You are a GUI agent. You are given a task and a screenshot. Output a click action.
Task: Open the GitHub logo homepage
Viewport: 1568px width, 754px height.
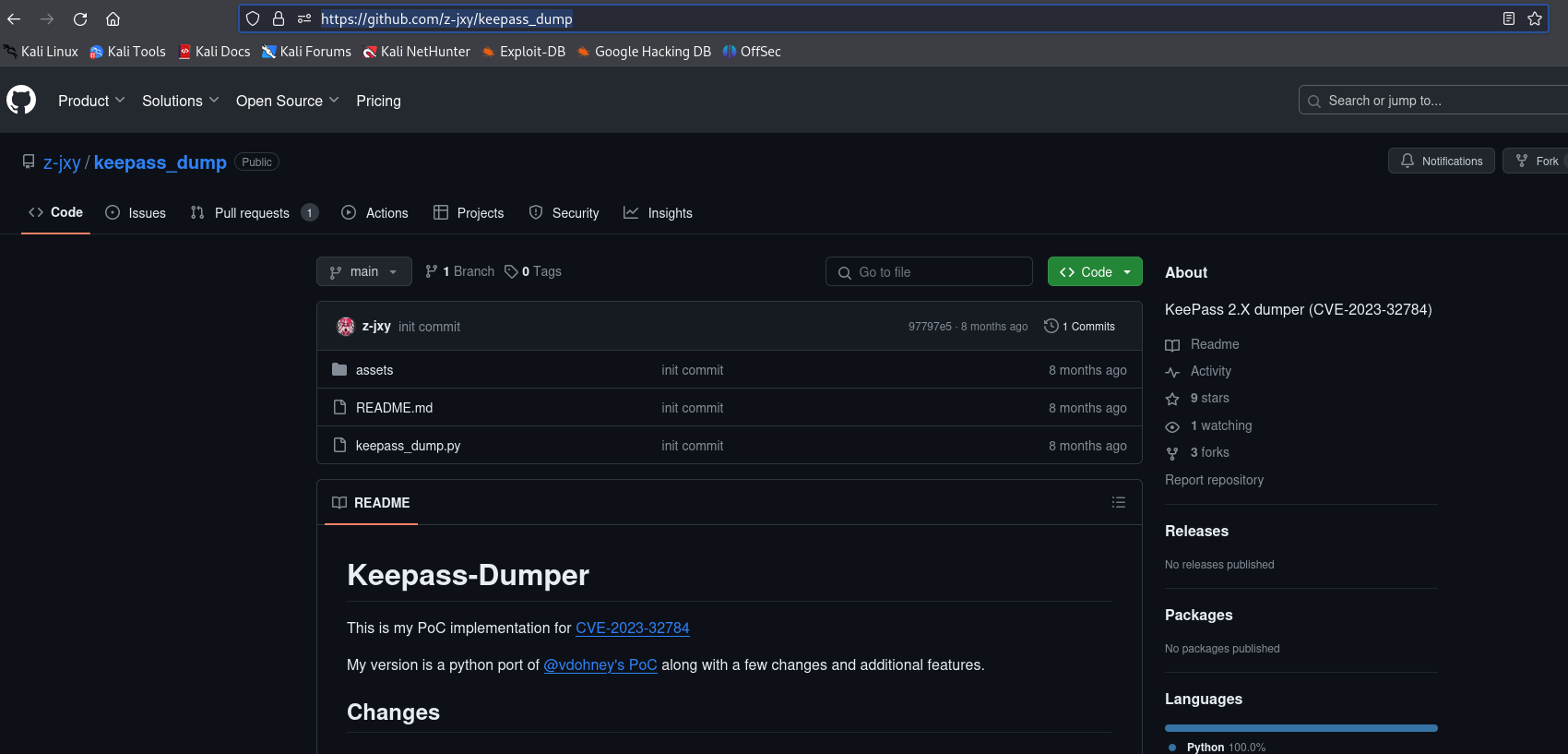[x=21, y=100]
